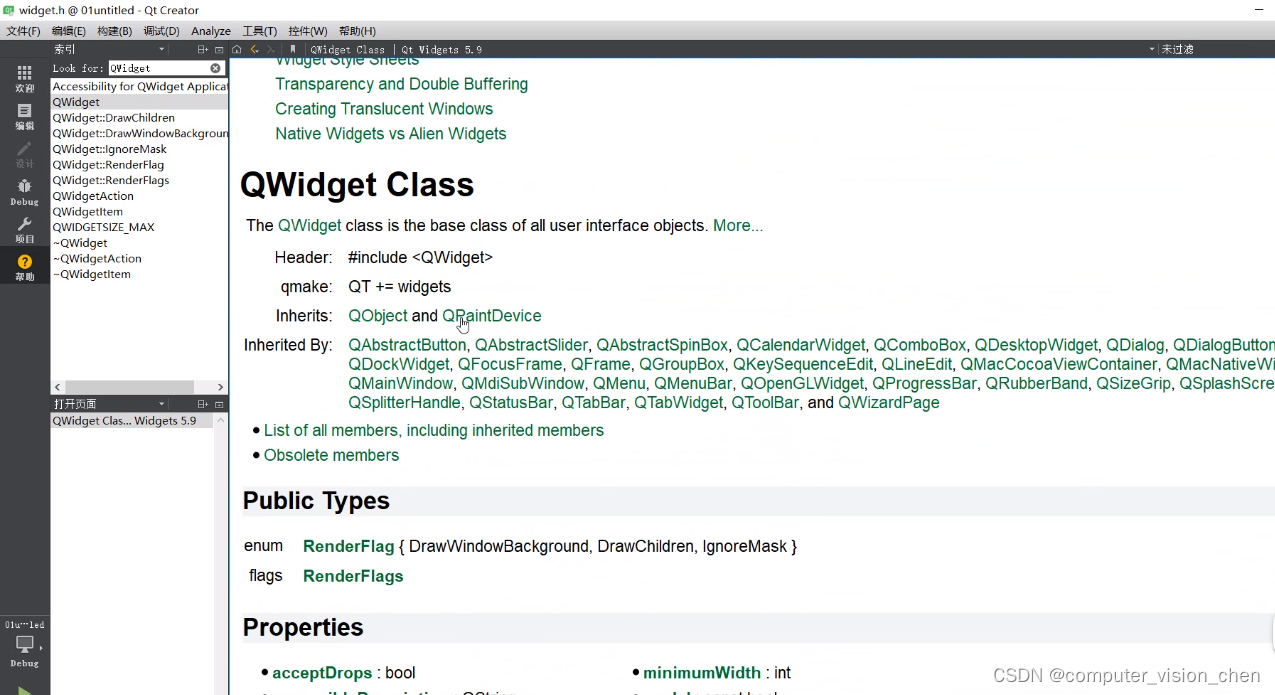Open the 控件(W) menu

point(307,31)
